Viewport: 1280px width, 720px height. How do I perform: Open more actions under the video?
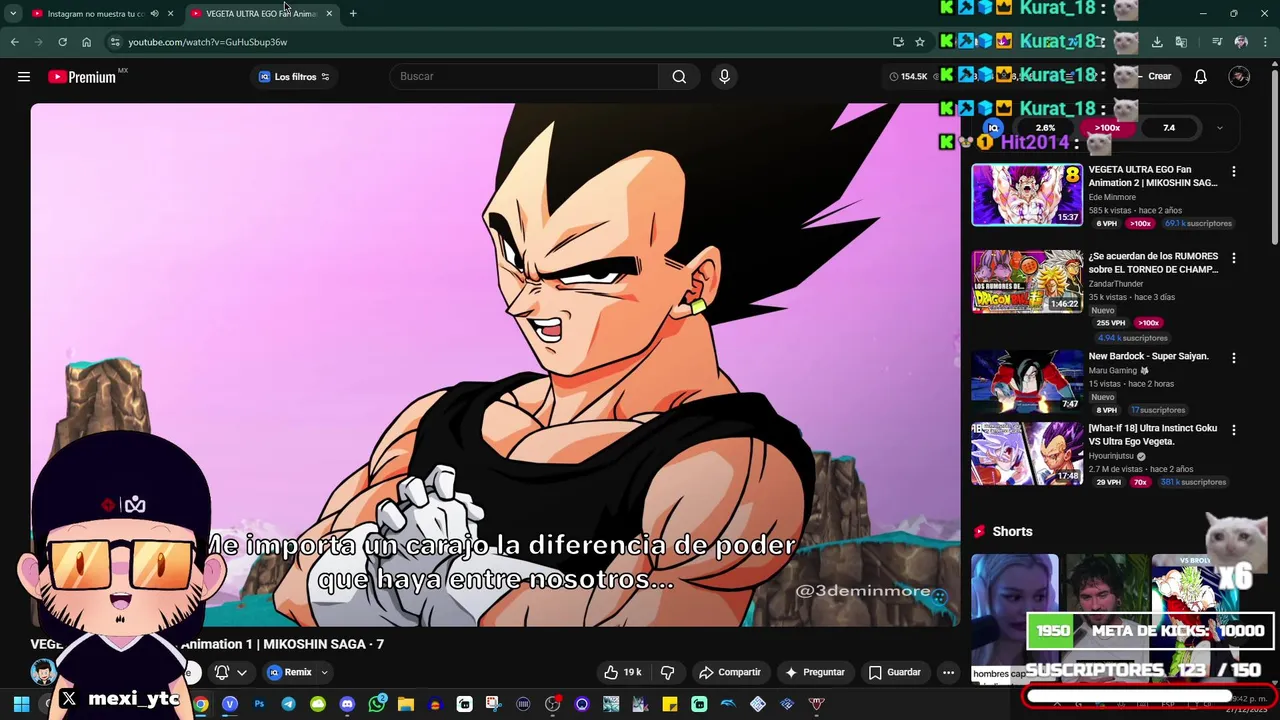[x=948, y=673]
